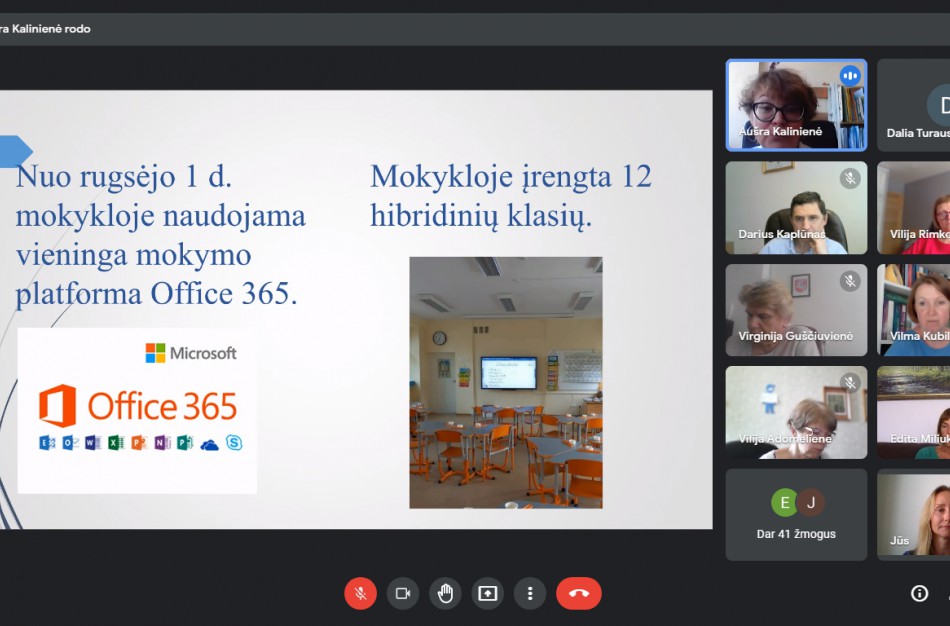Click the present screen icon
The height and width of the screenshot is (626, 950).
click(487, 593)
